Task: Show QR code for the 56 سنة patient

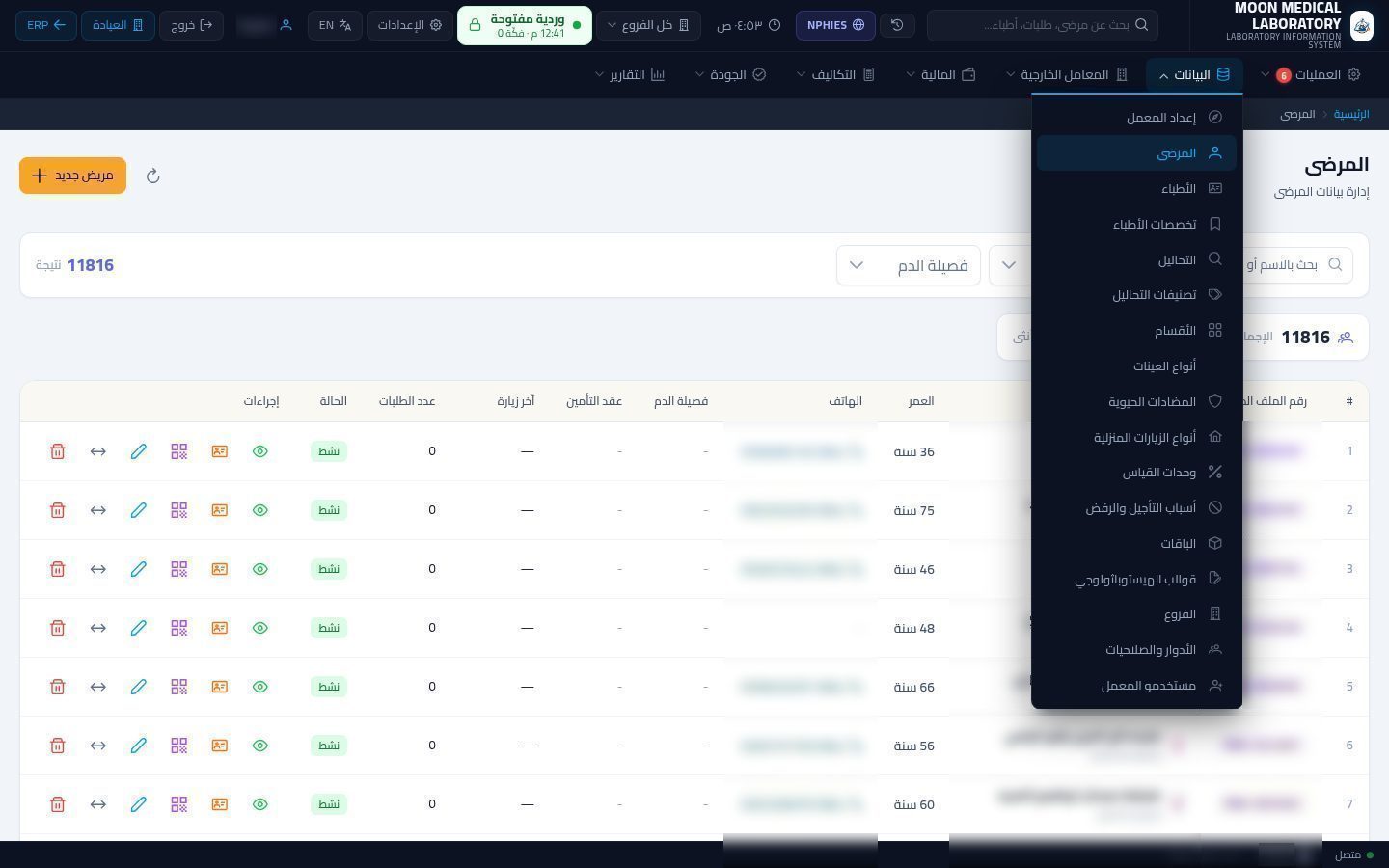Action: click(179, 746)
